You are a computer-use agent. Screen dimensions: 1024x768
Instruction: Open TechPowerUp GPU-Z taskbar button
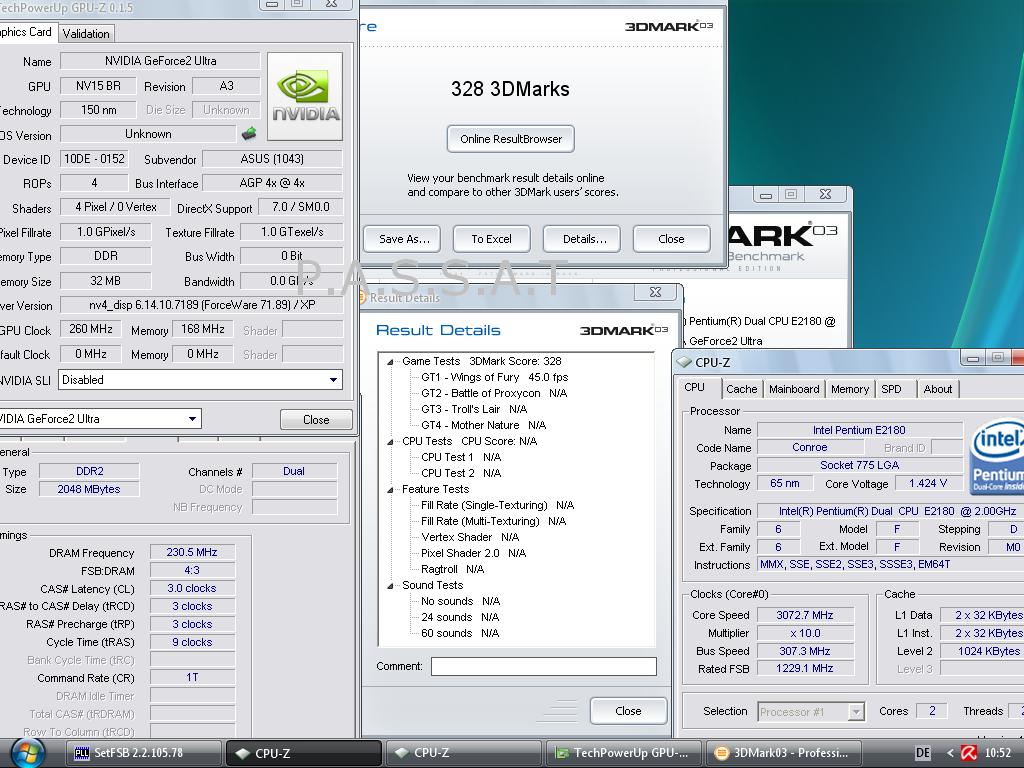(x=624, y=753)
